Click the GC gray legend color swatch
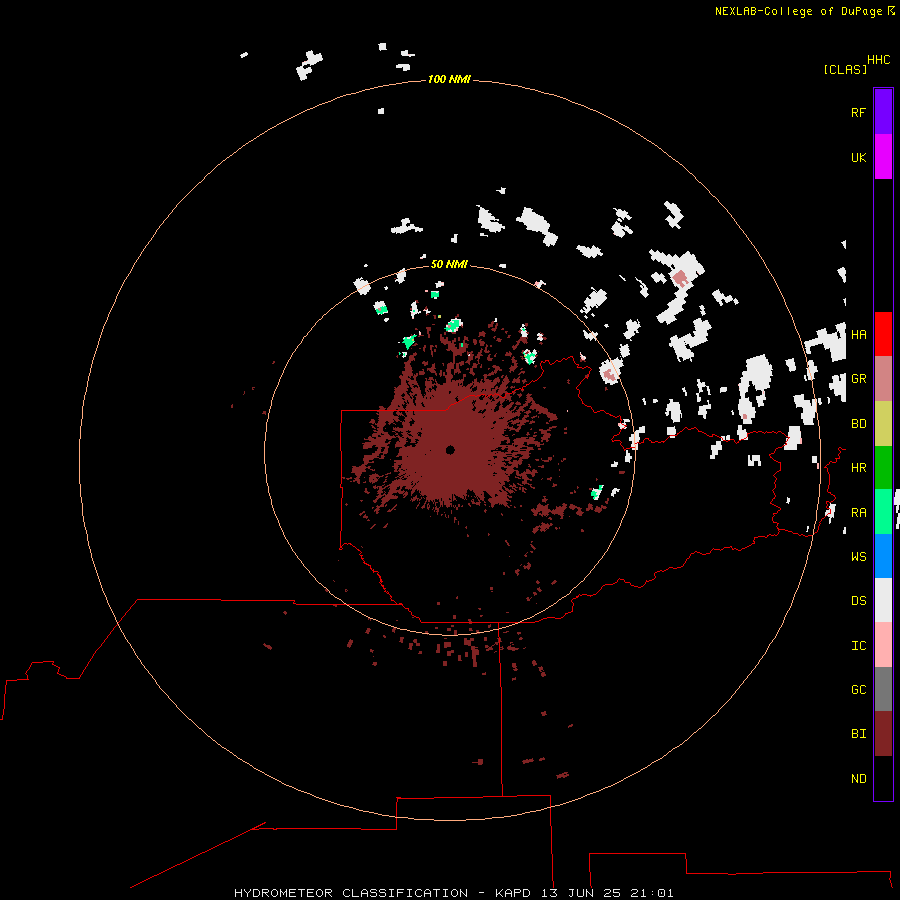 tap(883, 689)
